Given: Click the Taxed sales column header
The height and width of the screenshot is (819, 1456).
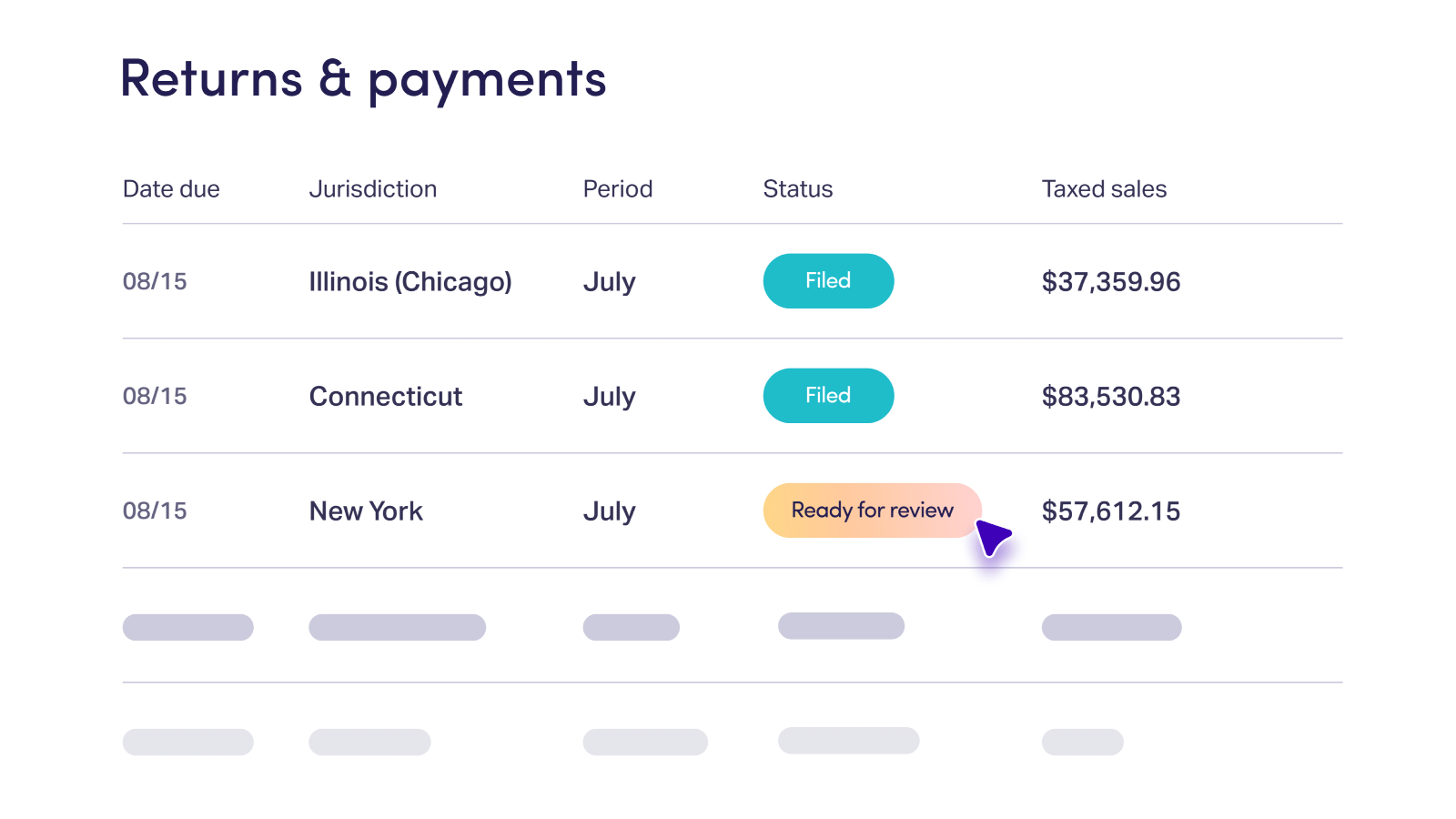Looking at the screenshot, I should [x=1104, y=189].
